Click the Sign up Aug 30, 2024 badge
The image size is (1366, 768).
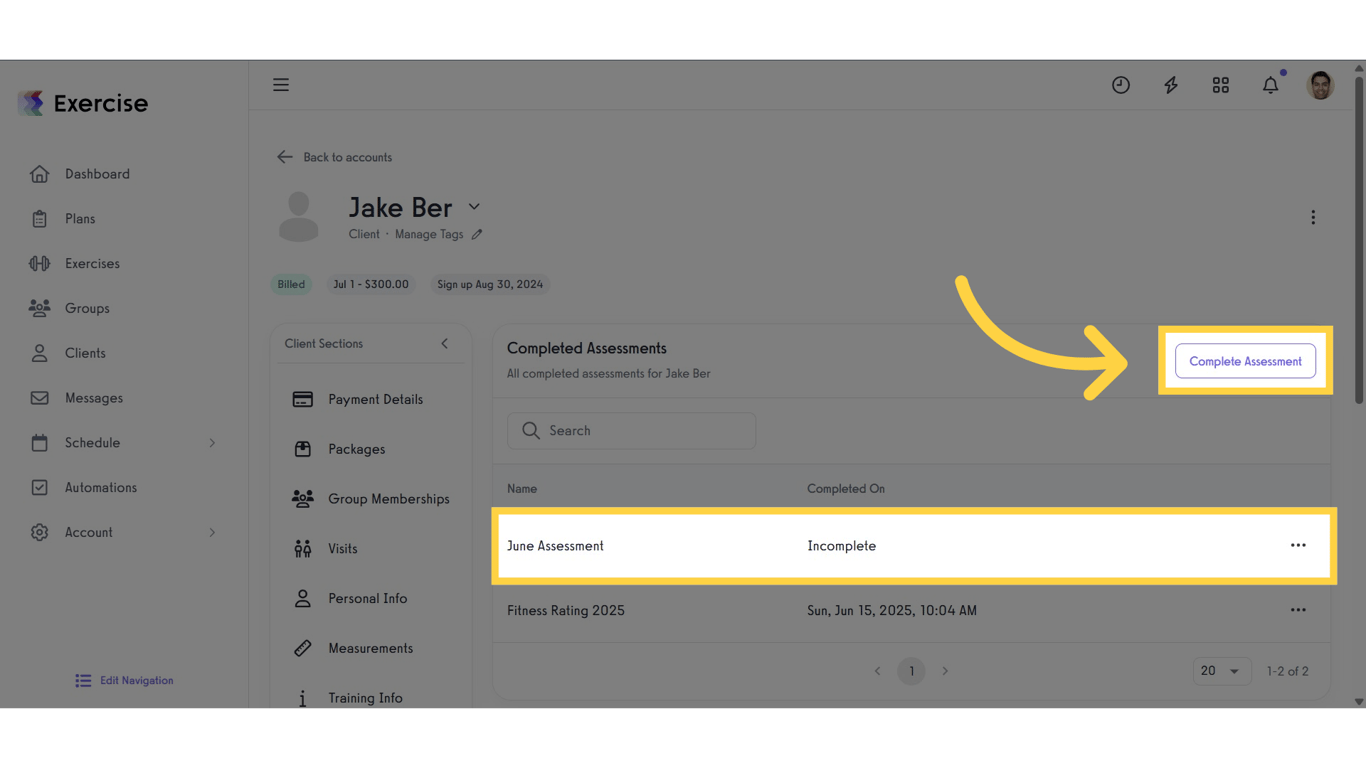point(490,285)
